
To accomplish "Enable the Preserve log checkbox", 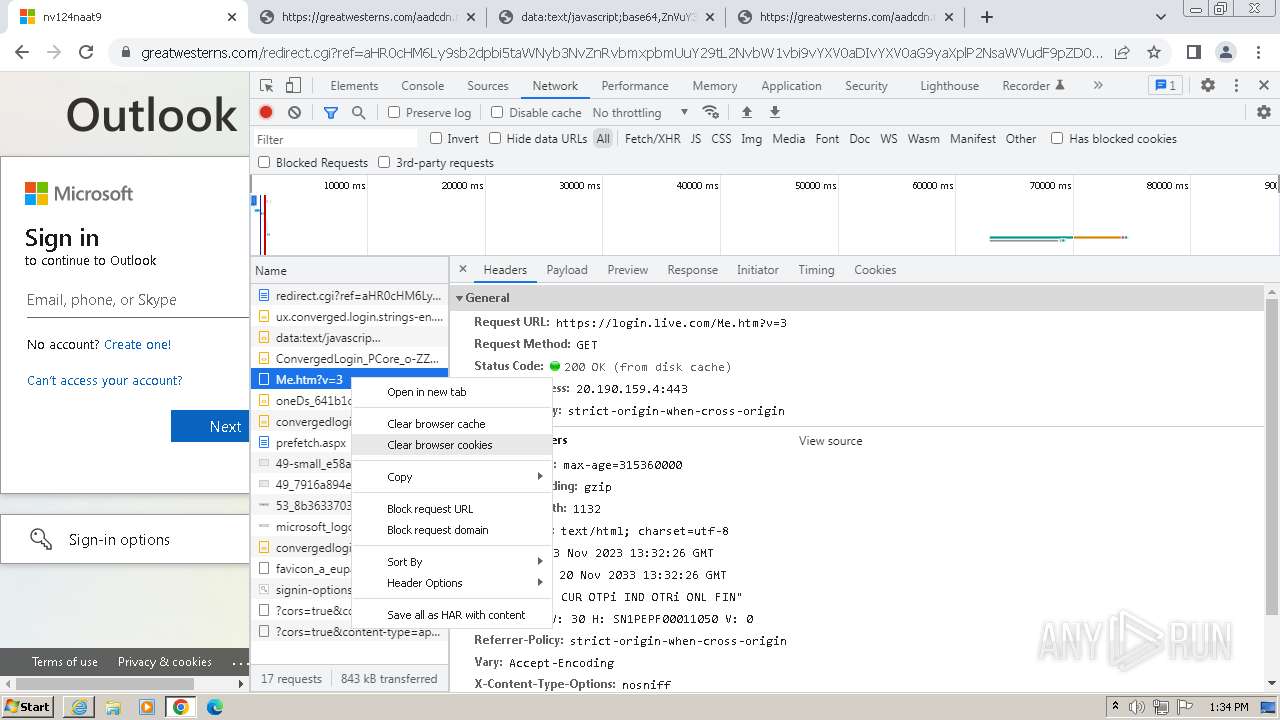I will pos(394,113).
